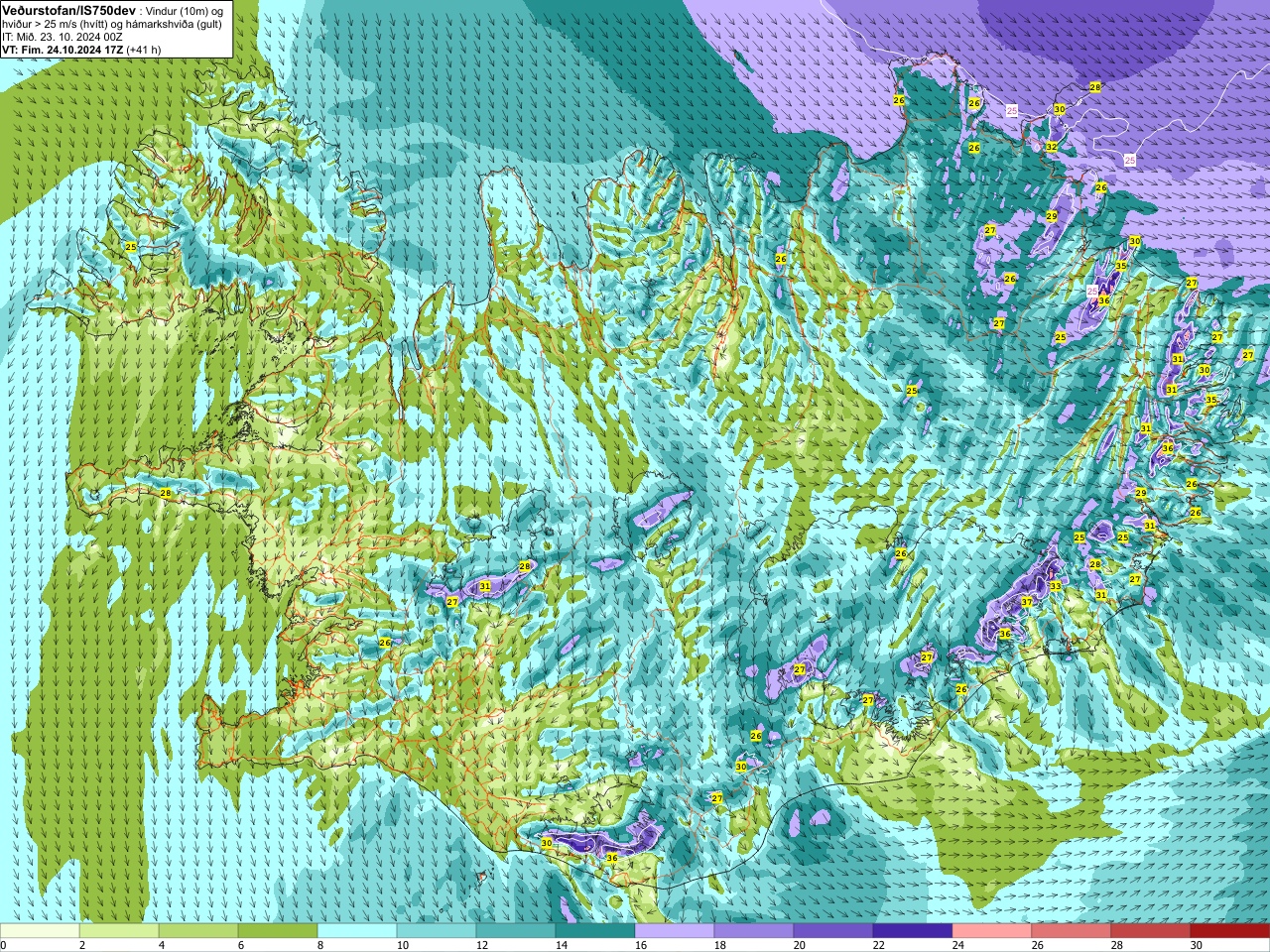
Task: Click the 16–18 light purple legend swatch
Action: (x=675, y=931)
